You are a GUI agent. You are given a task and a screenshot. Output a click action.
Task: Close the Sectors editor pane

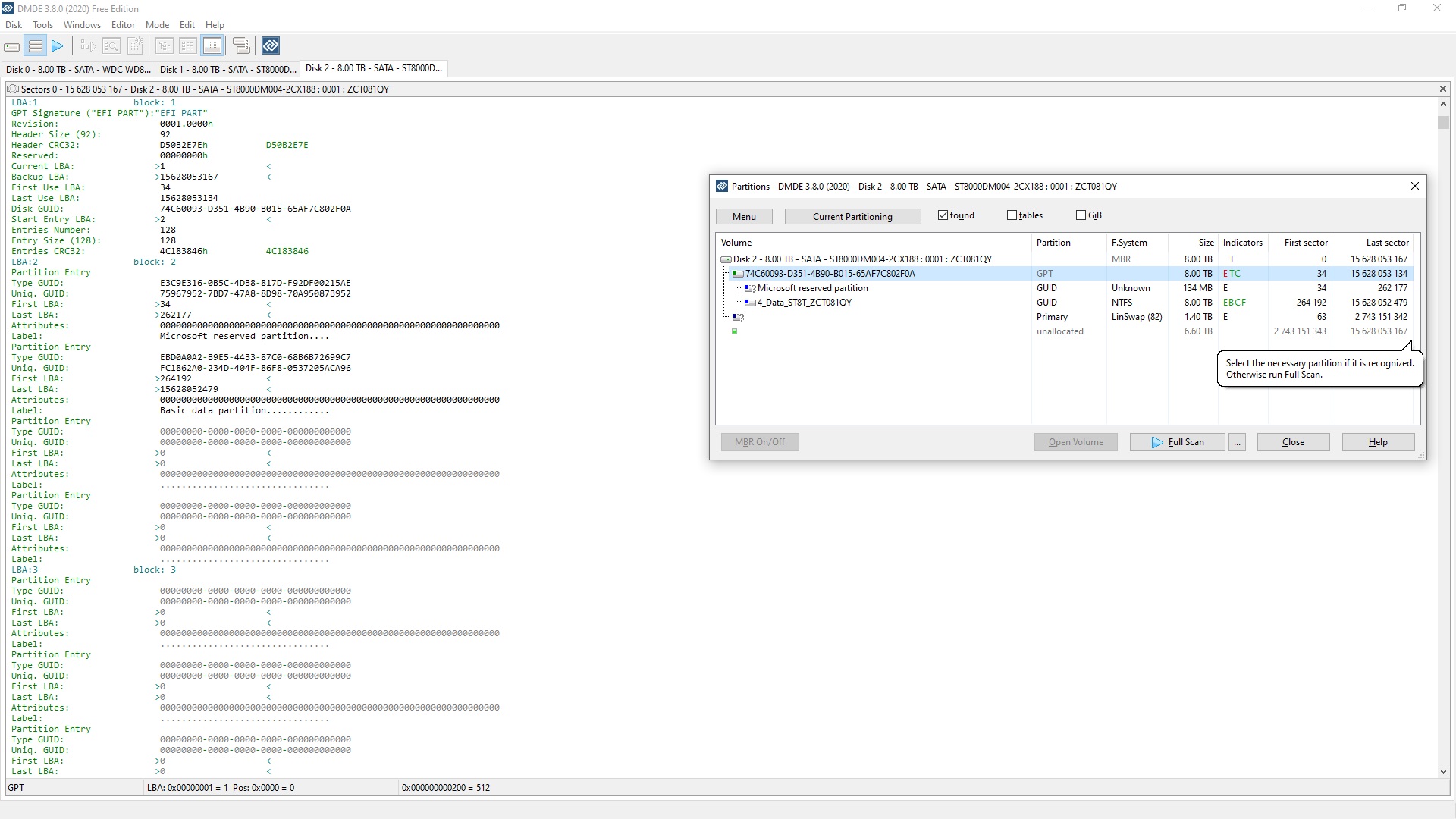(x=1443, y=89)
